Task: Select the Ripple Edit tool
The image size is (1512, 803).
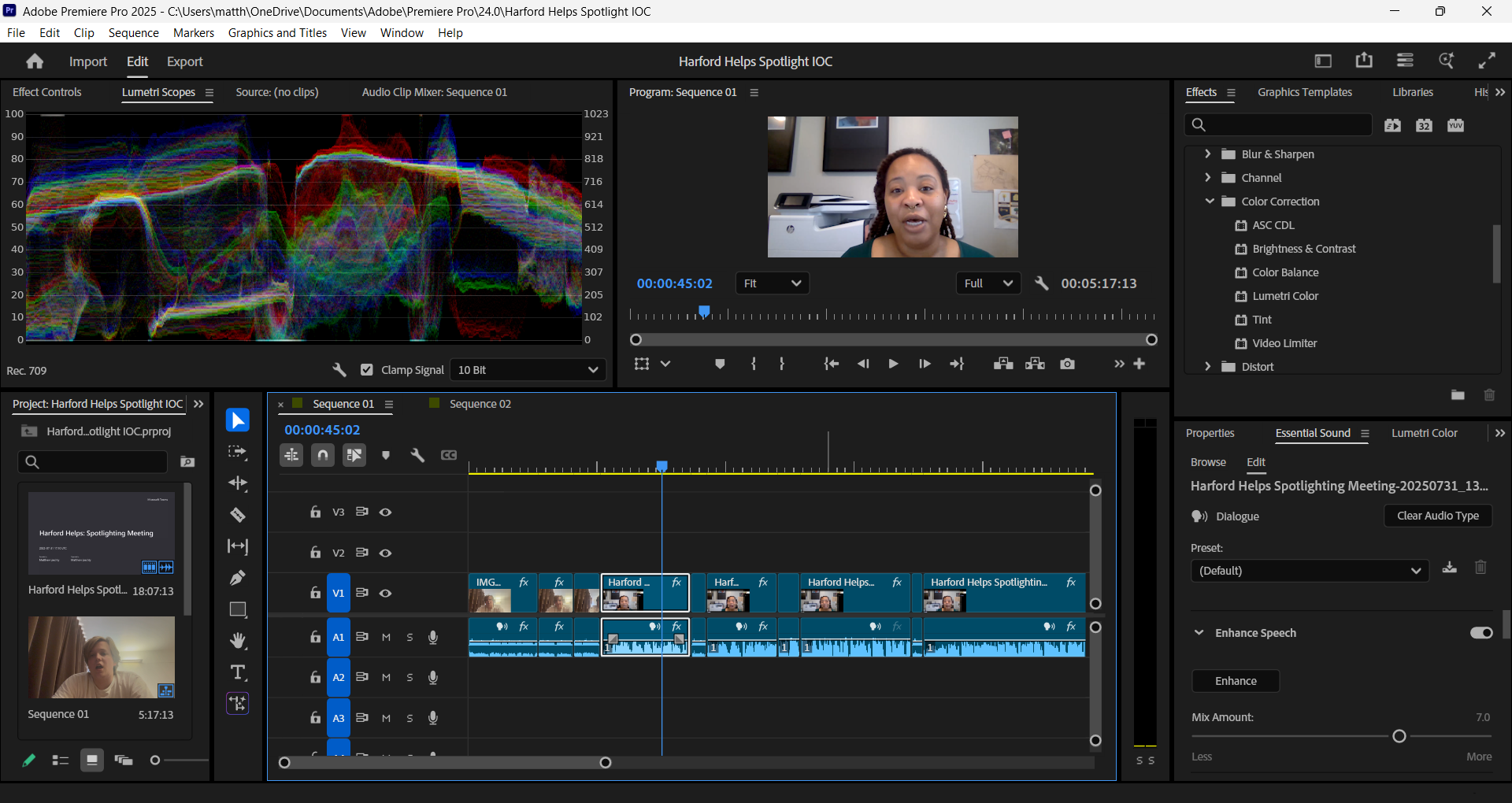Action: pyautogui.click(x=237, y=483)
